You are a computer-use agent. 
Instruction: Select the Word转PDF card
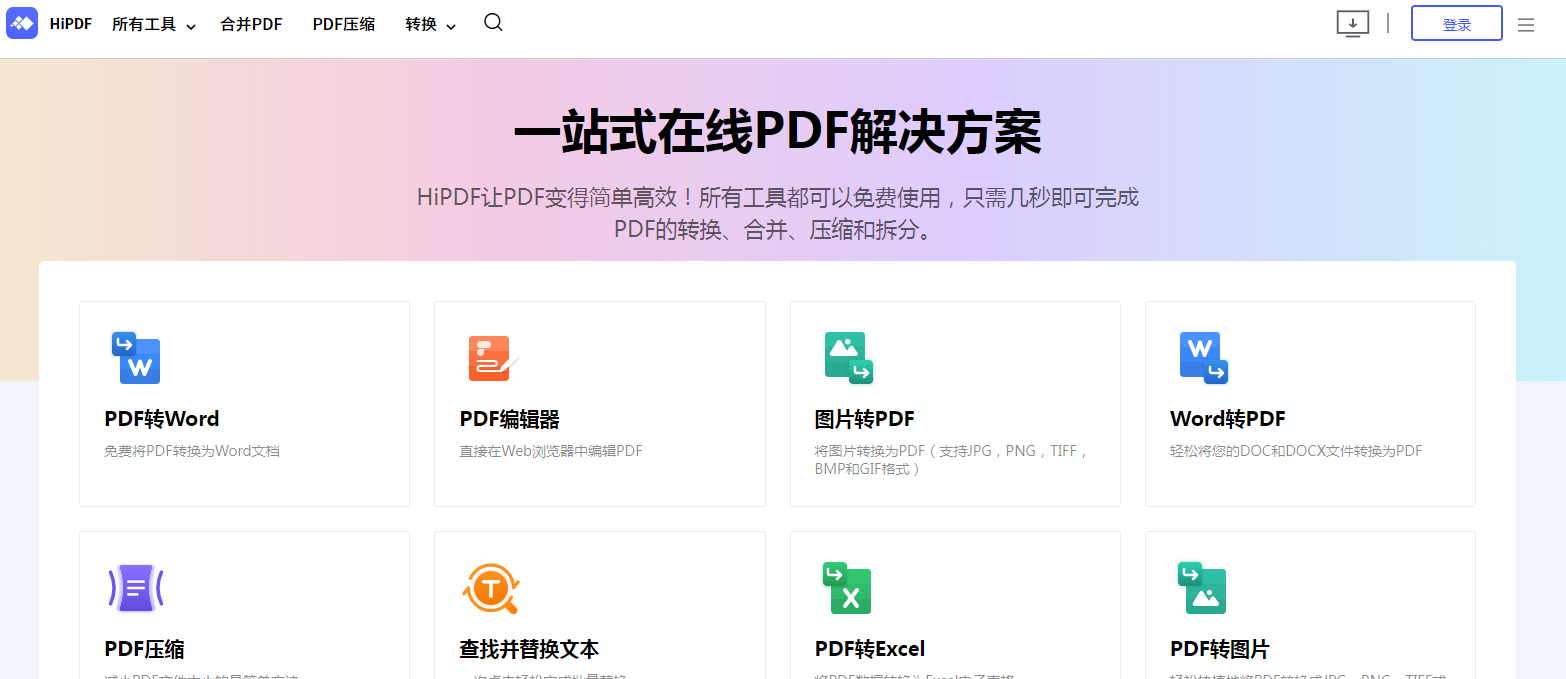coord(1310,404)
